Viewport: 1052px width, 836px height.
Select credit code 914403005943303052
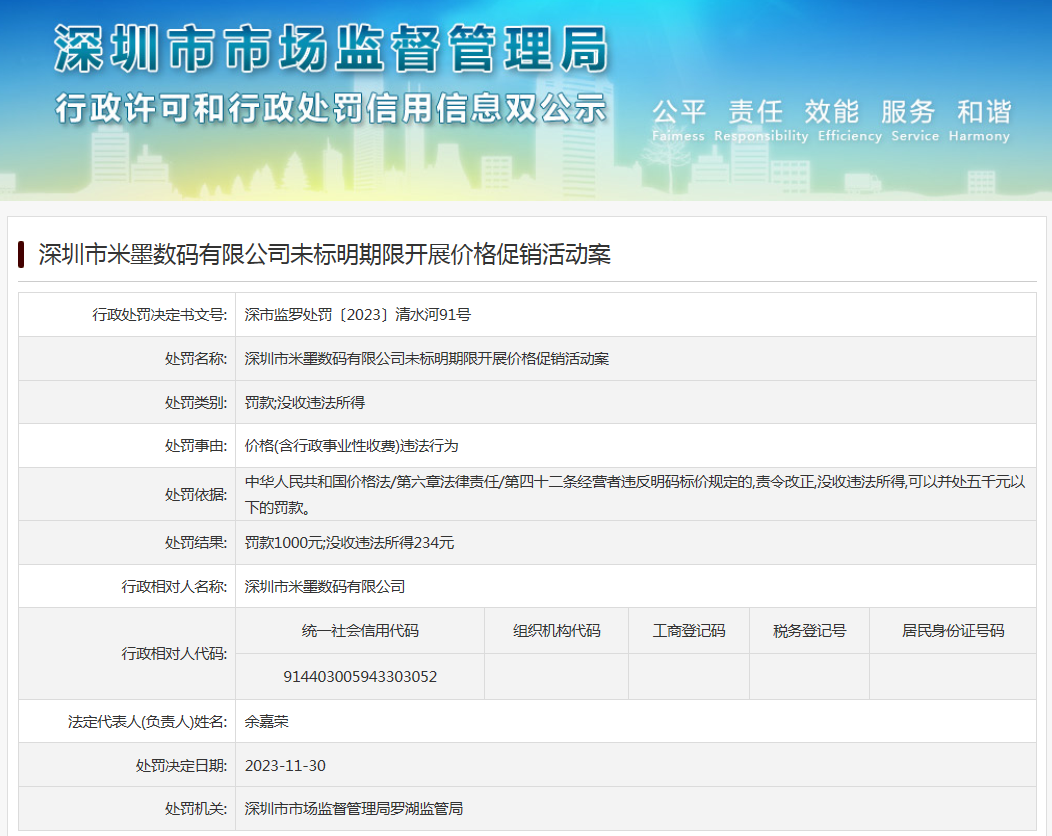click(x=360, y=677)
